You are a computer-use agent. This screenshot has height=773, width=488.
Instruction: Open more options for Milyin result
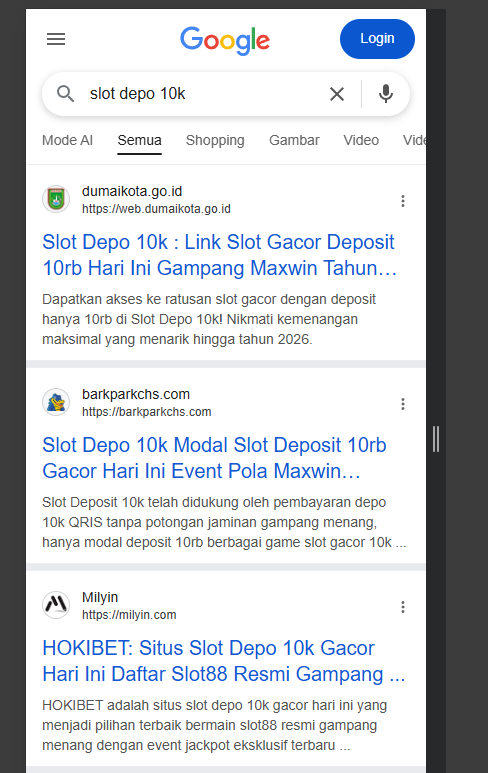click(403, 607)
